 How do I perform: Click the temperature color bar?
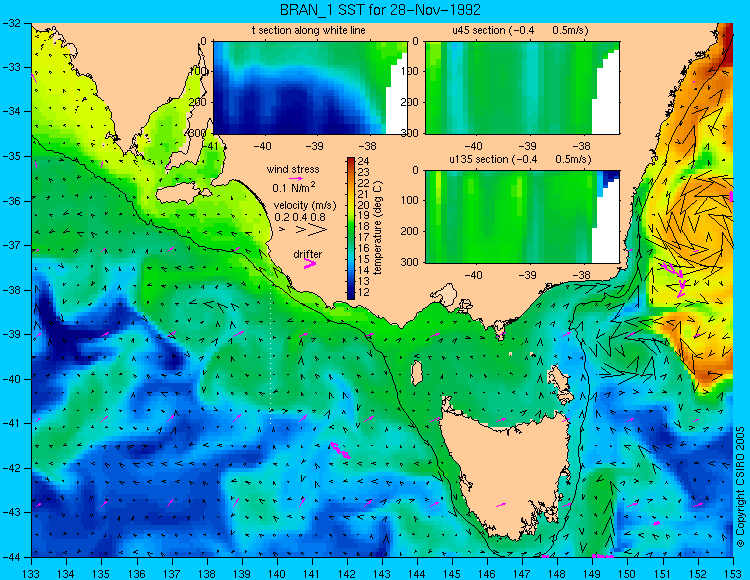click(351, 228)
